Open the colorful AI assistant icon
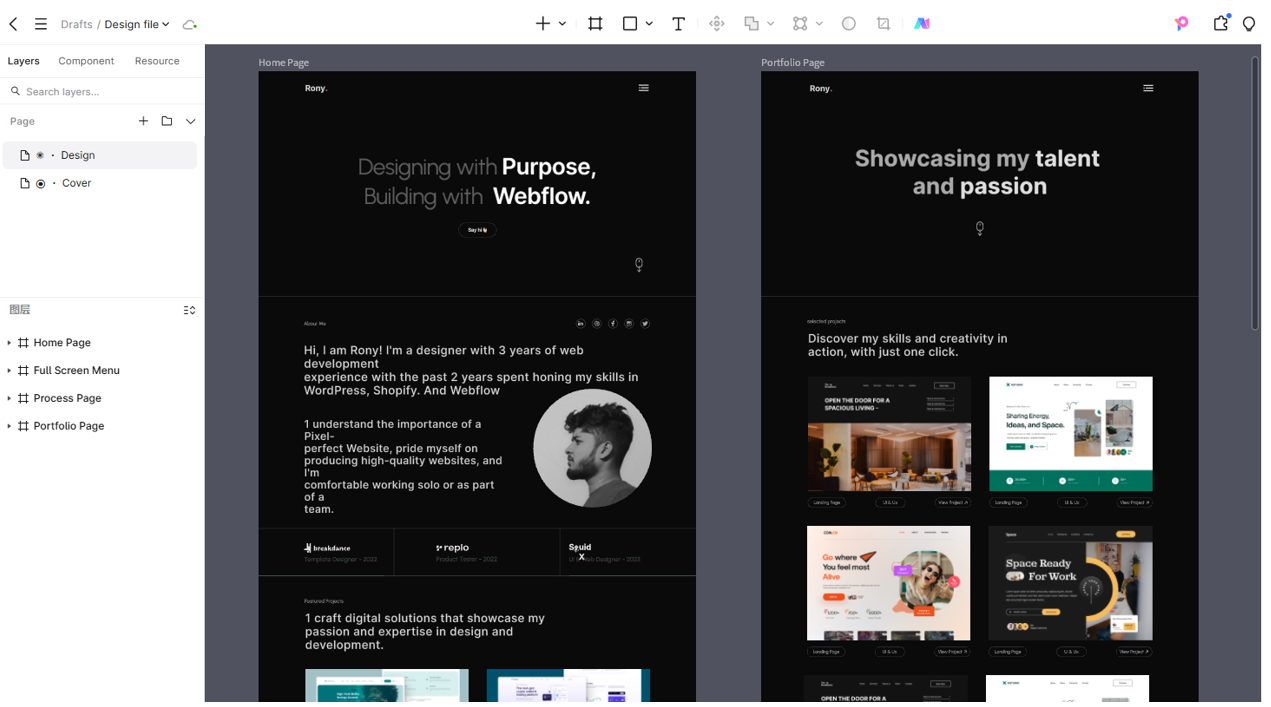 [x=922, y=23]
